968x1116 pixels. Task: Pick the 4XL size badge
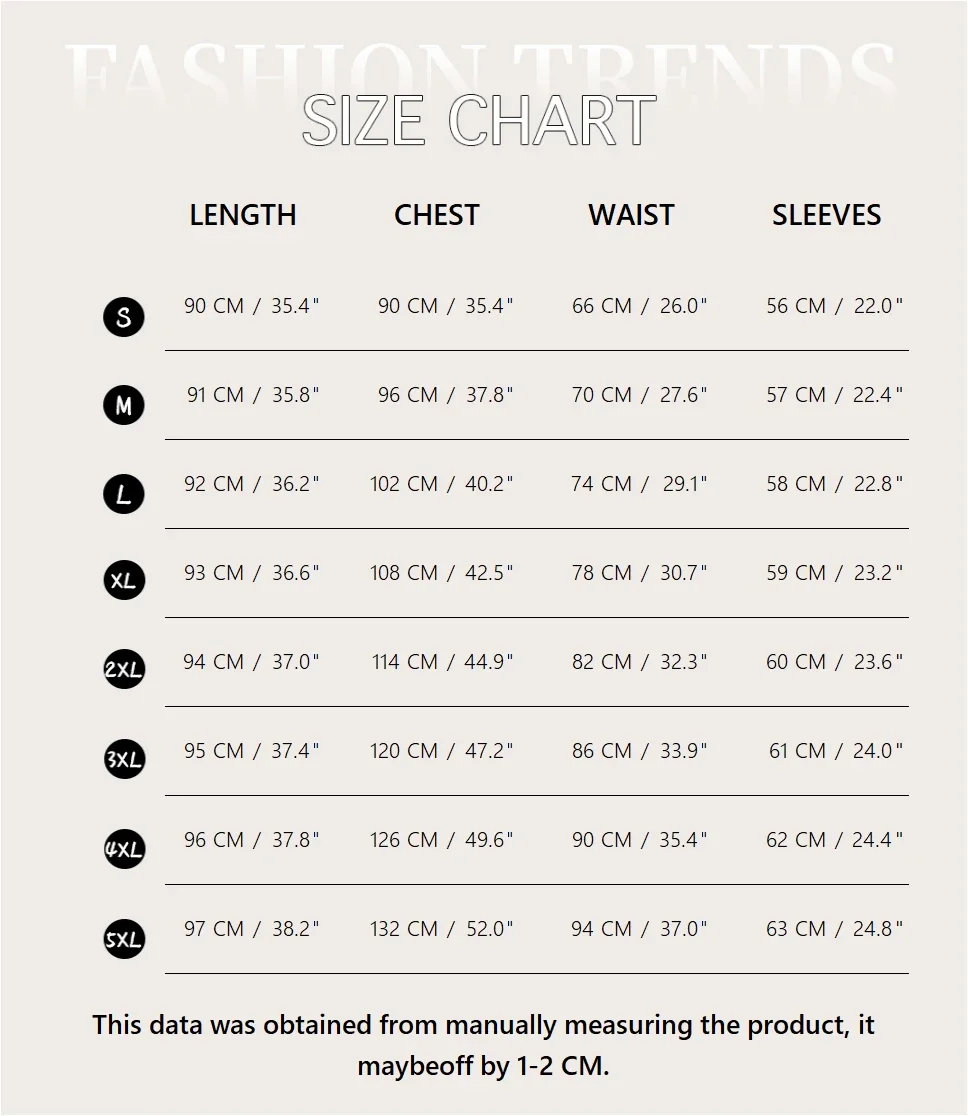(x=124, y=849)
